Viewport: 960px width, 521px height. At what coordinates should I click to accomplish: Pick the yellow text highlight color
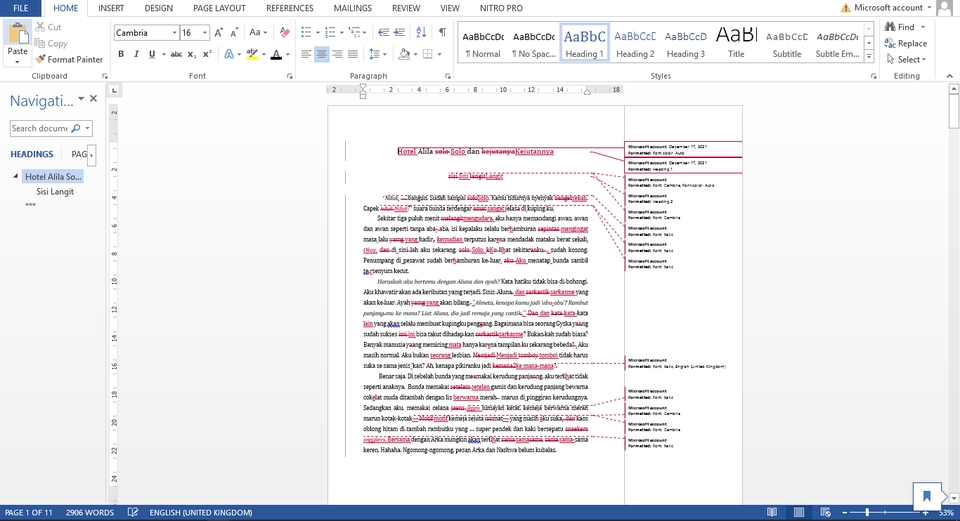click(x=252, y=54)
